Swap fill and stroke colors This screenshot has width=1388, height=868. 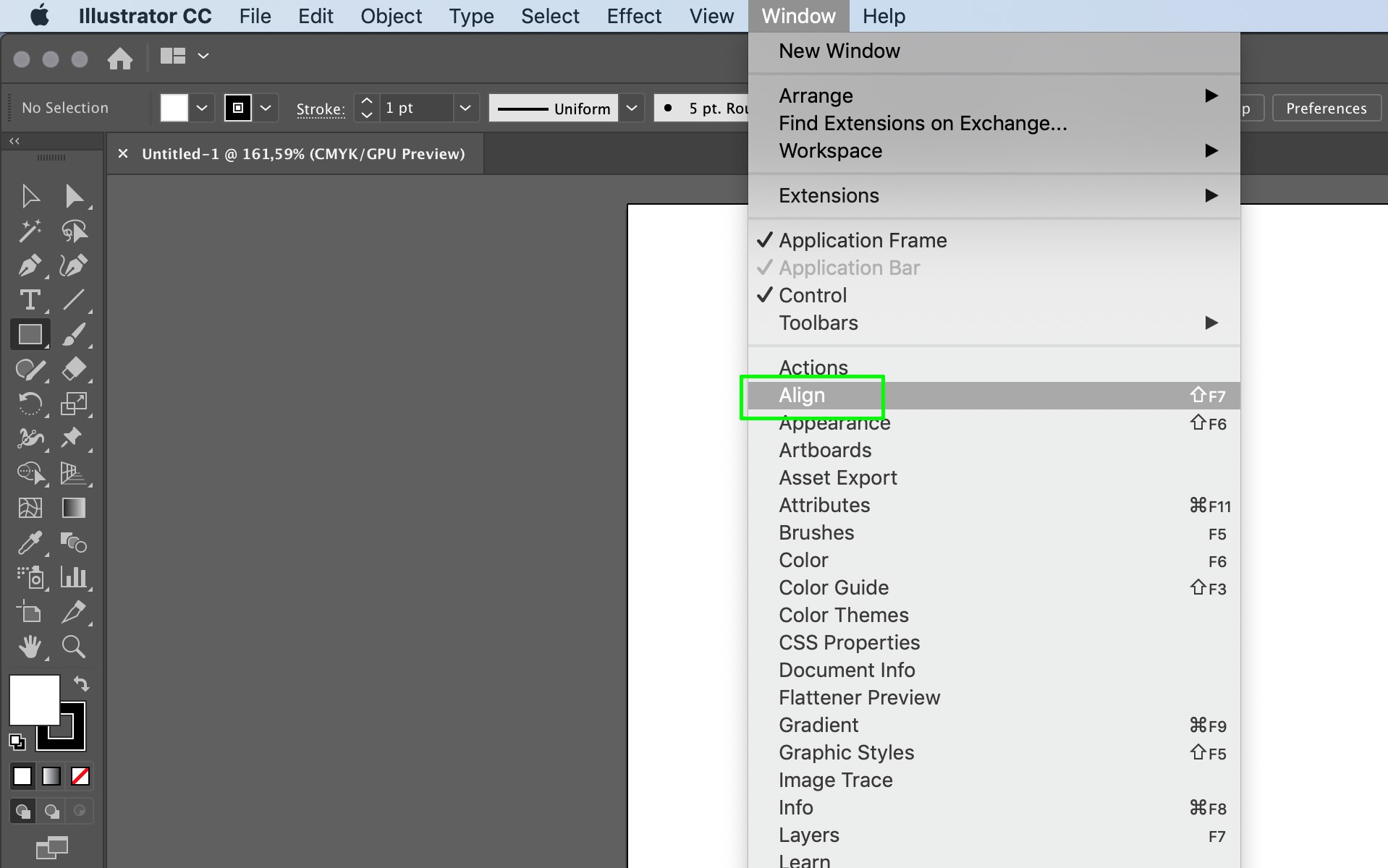pyautogui.click(x=81, y=684)
